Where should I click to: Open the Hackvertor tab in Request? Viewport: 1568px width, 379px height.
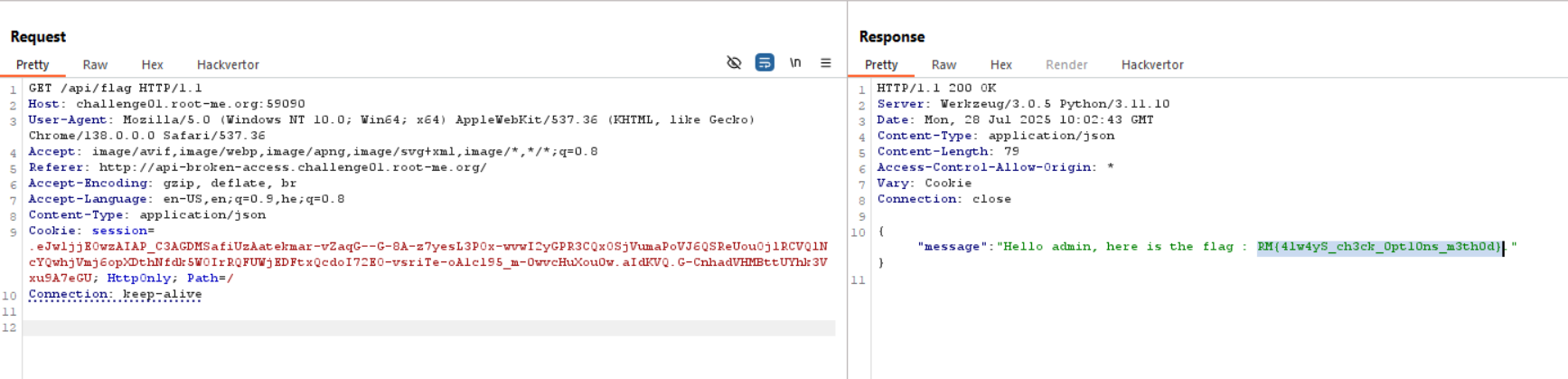pyautogui.click(x=228, y=65)
